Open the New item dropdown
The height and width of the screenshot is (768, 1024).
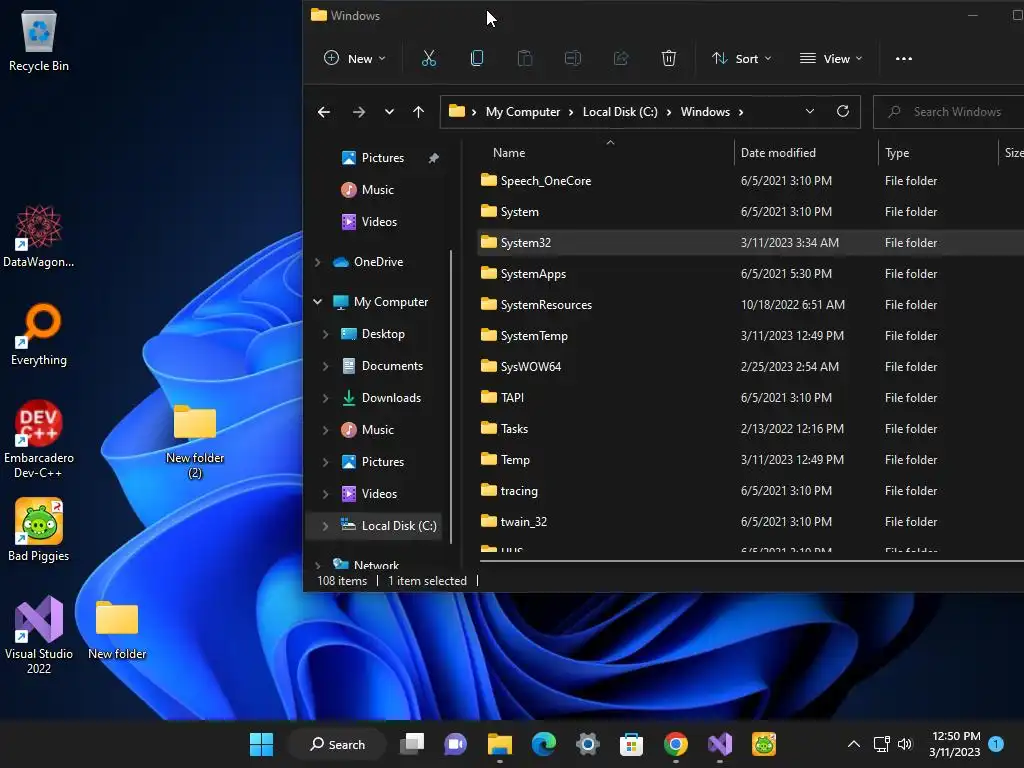(355, 59)
